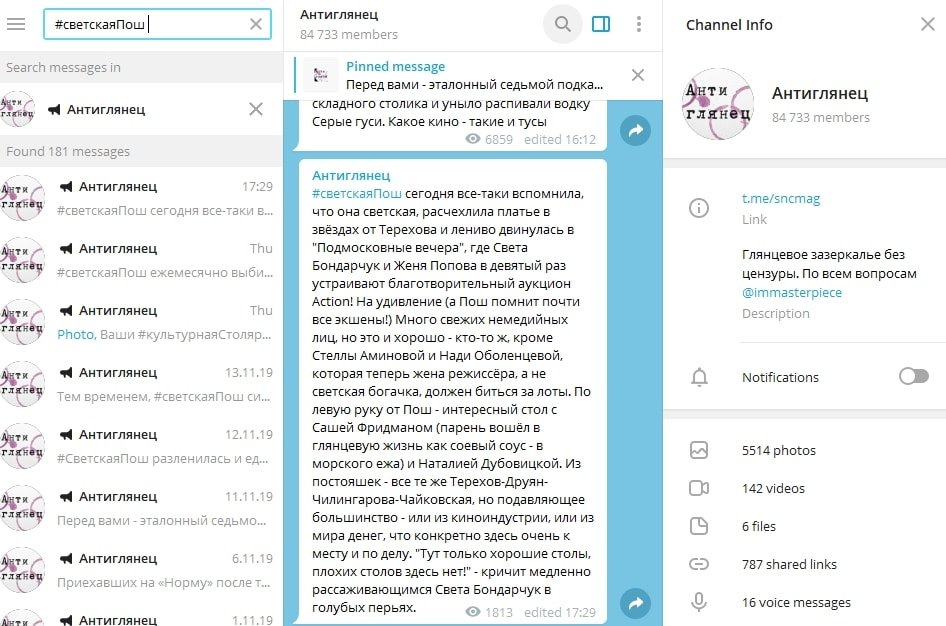View the 5514 photos media section
Viewport: 946px width, 626px height.
tap(778, 451)
